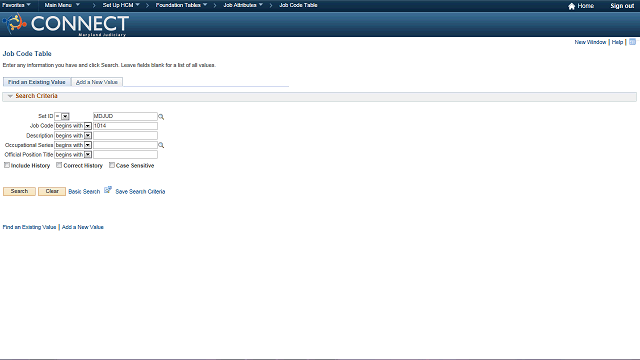Switch to the Add a New Value tab
Viewport: 640px width, 360px height.
(97, 82)
